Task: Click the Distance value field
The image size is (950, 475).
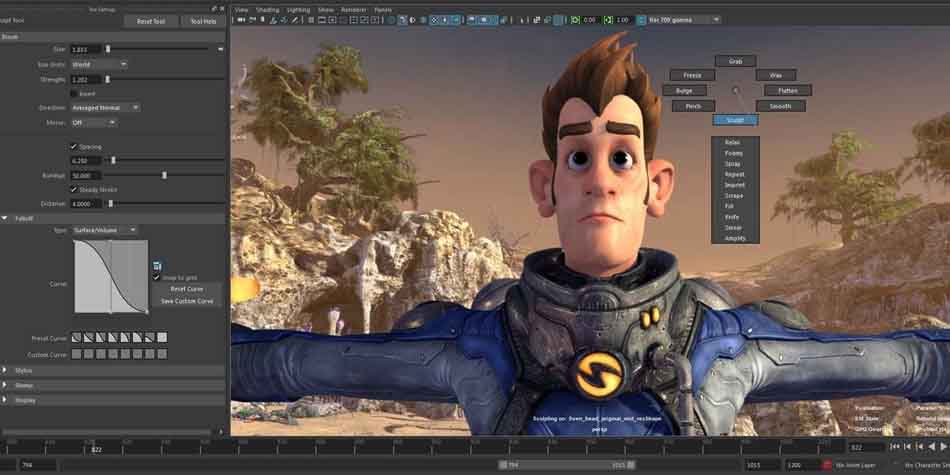Action: point(85,204)
